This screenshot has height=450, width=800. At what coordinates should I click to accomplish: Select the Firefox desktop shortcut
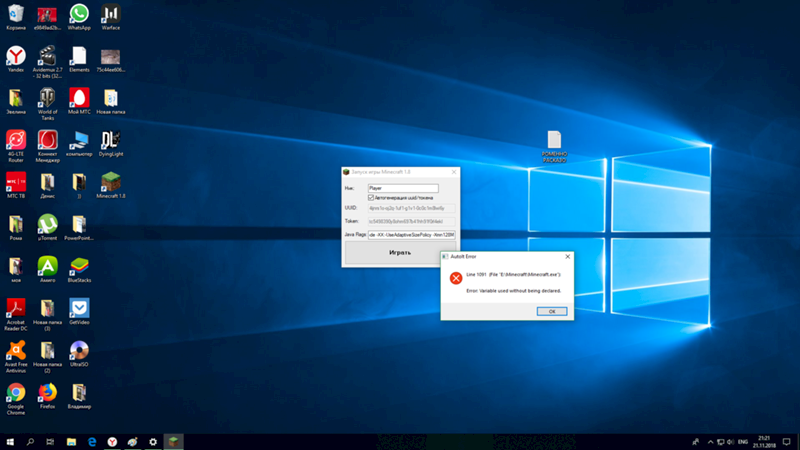click(x=47, y=396)
